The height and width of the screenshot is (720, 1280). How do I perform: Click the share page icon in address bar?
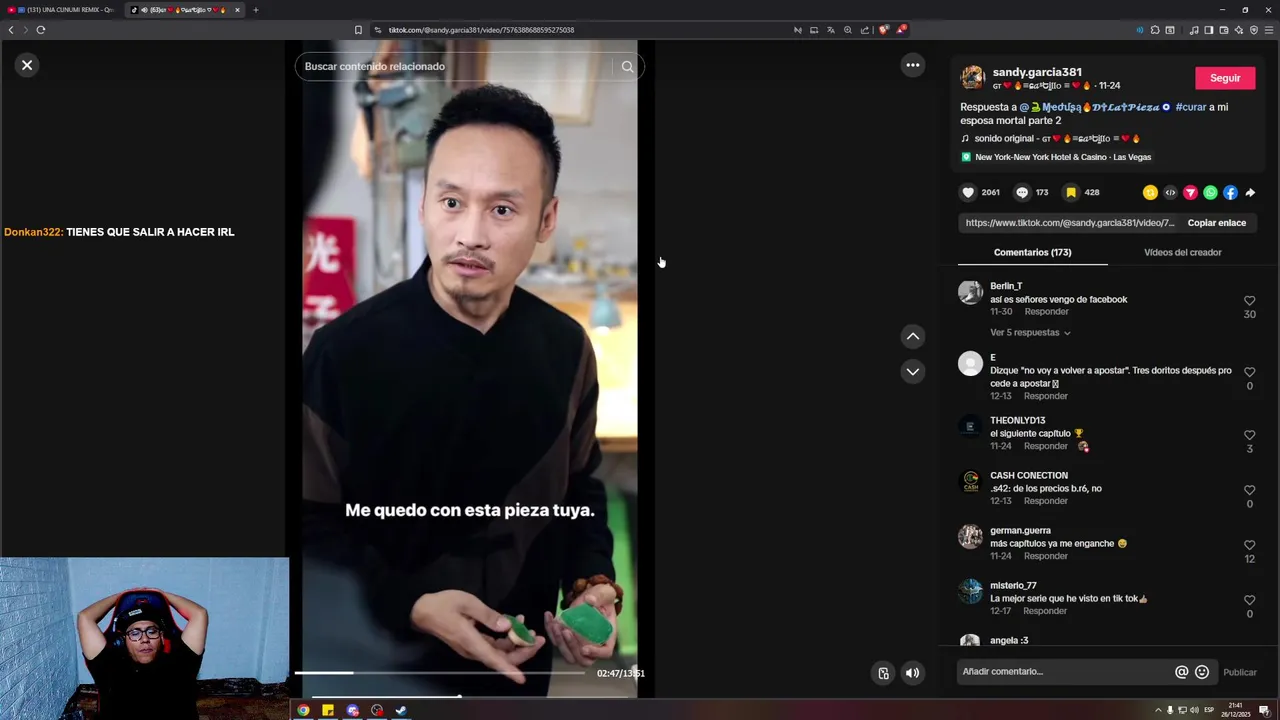pos(864,30)
